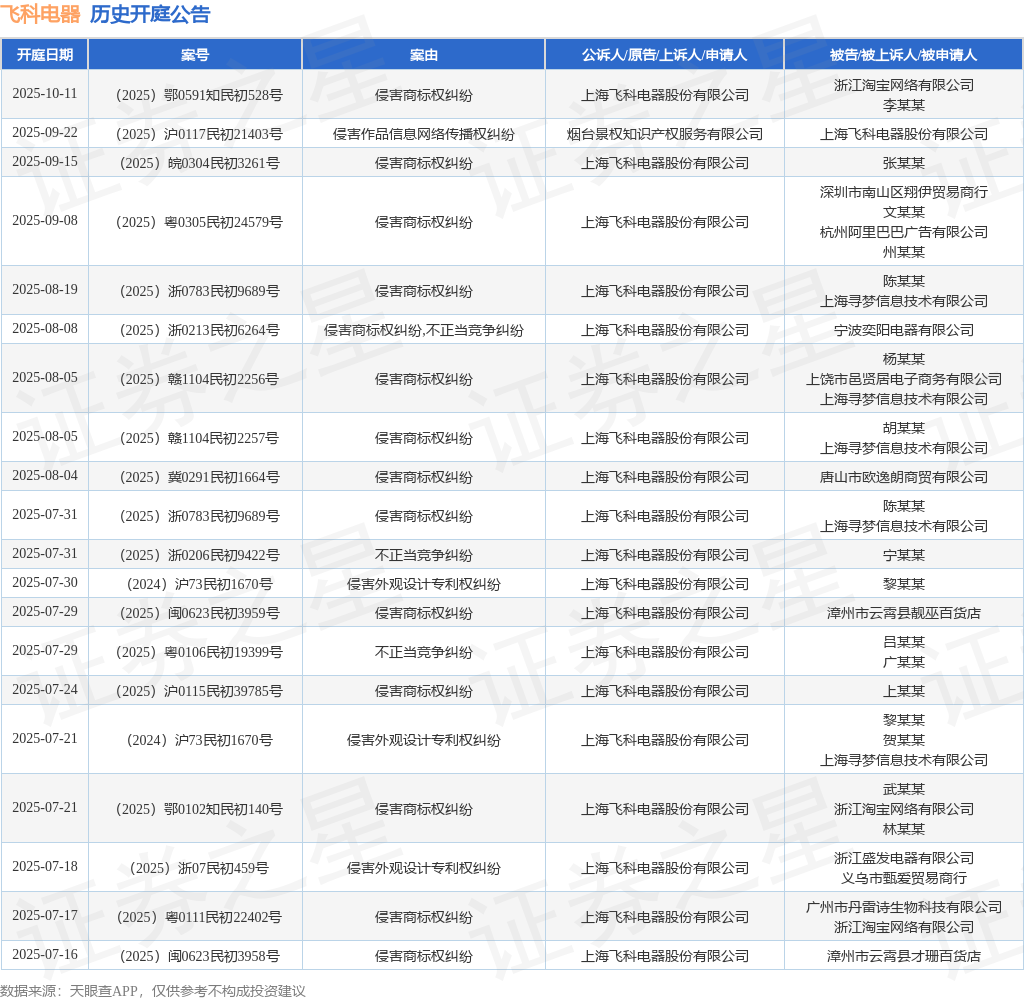Viewport: 1024px width, 1000px height.
Task: Click the "公诉人/原告/上诉人/申请人" column header
Action: tap(664, 55)
